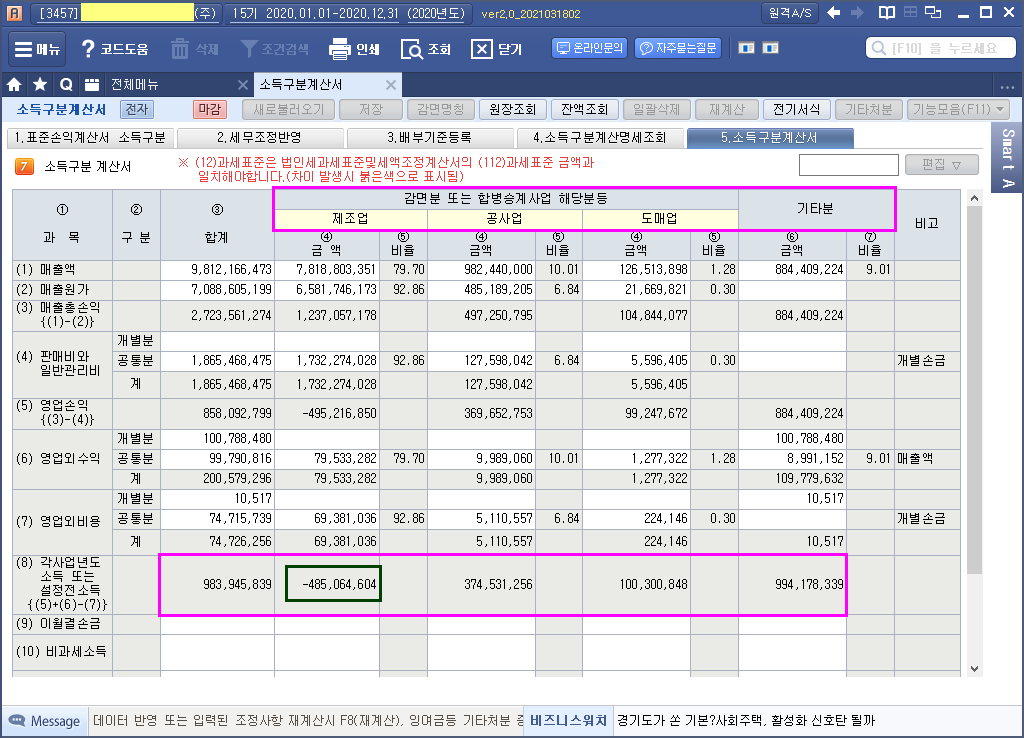Screen dimensions: 1024x738
Task: Switch to tab 4.소득구분계산명세조회
Action: (x=599, y=138)
